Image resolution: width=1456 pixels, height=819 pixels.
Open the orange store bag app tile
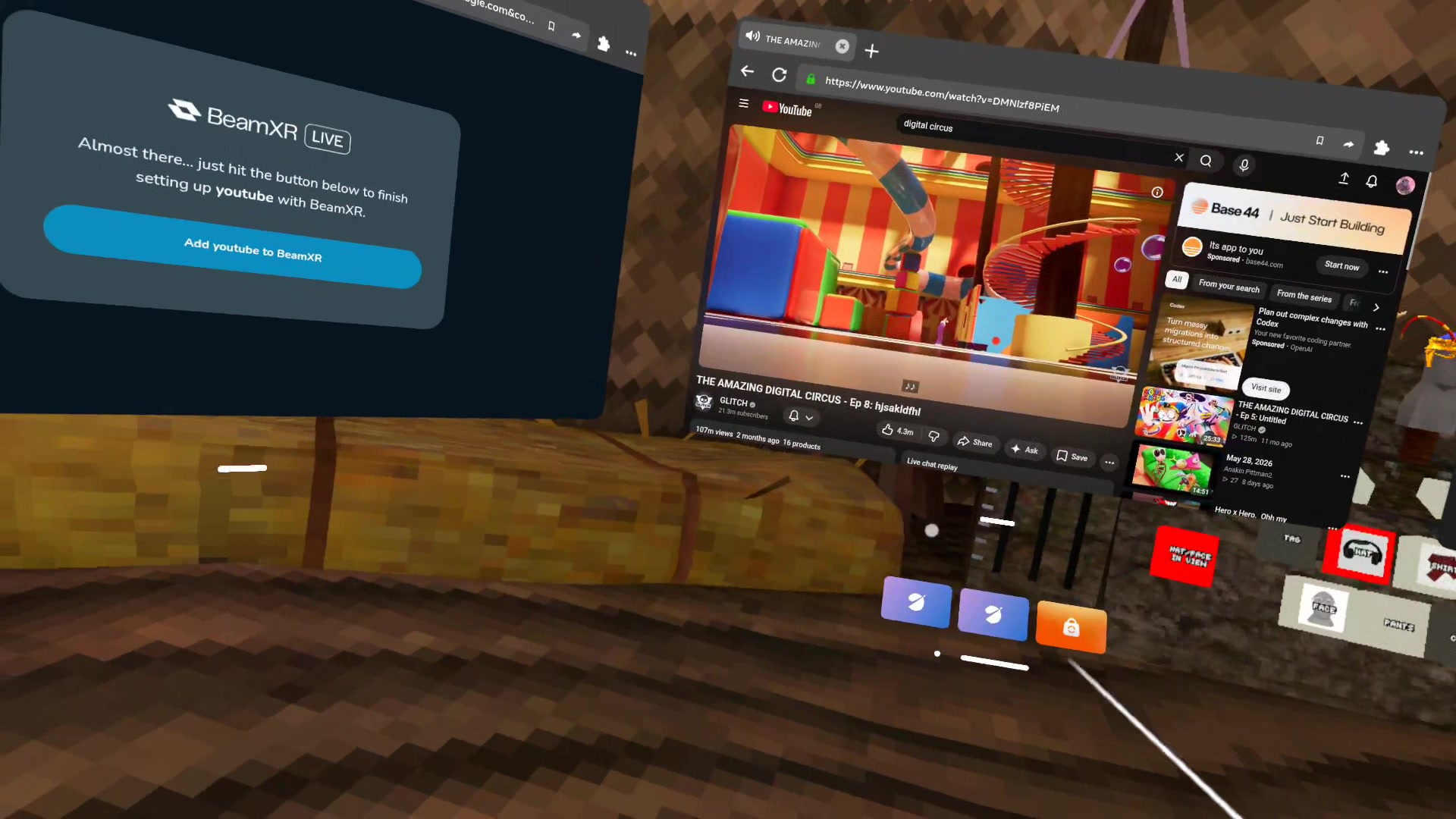[x=1071, y=626]
